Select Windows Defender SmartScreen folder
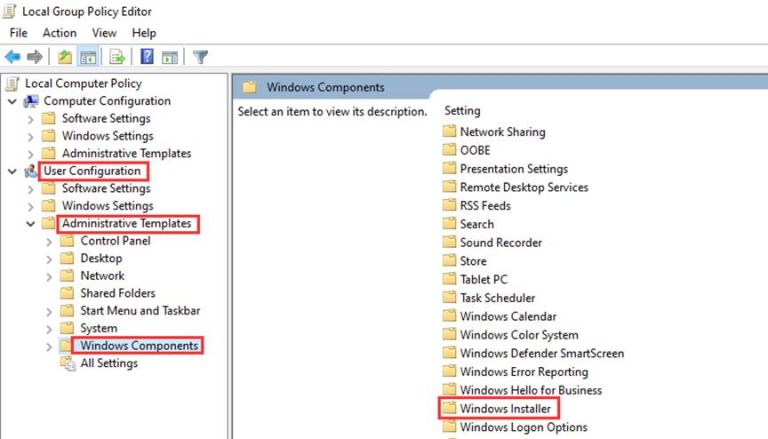This screenshot has width=768, height=439. point(541,353)
